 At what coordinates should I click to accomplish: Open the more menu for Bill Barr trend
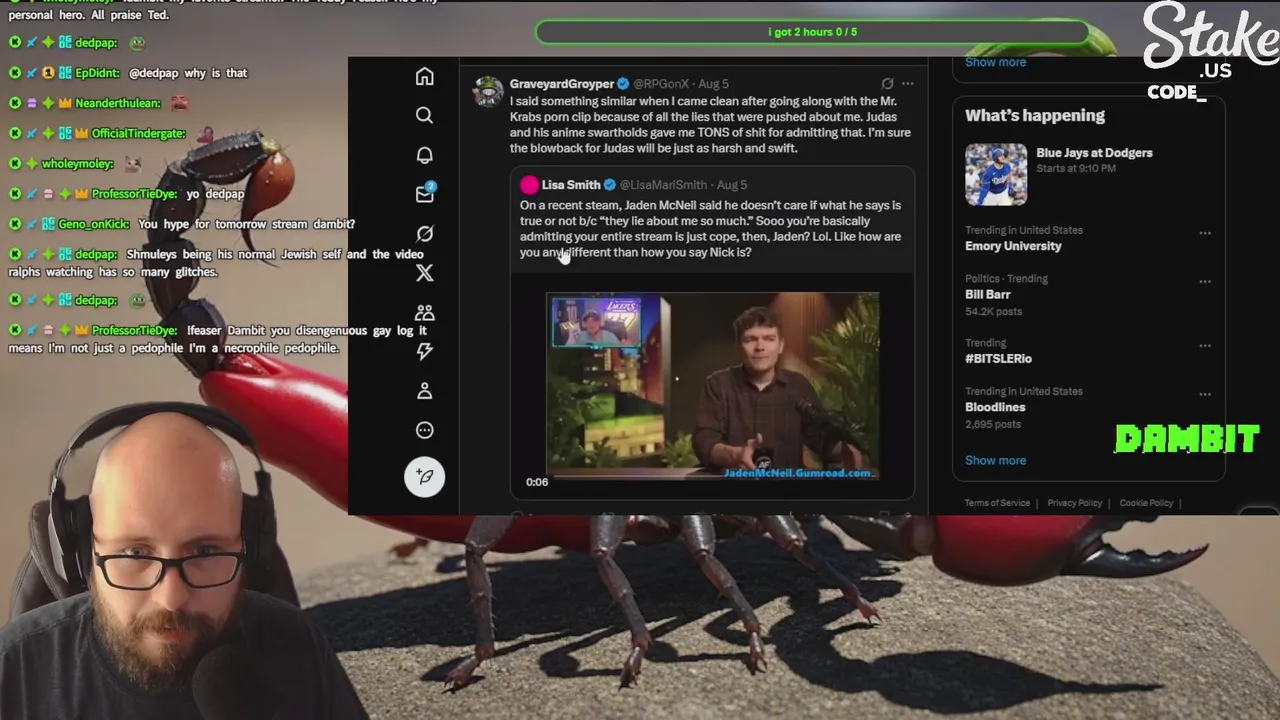(x=1205, y=282)
